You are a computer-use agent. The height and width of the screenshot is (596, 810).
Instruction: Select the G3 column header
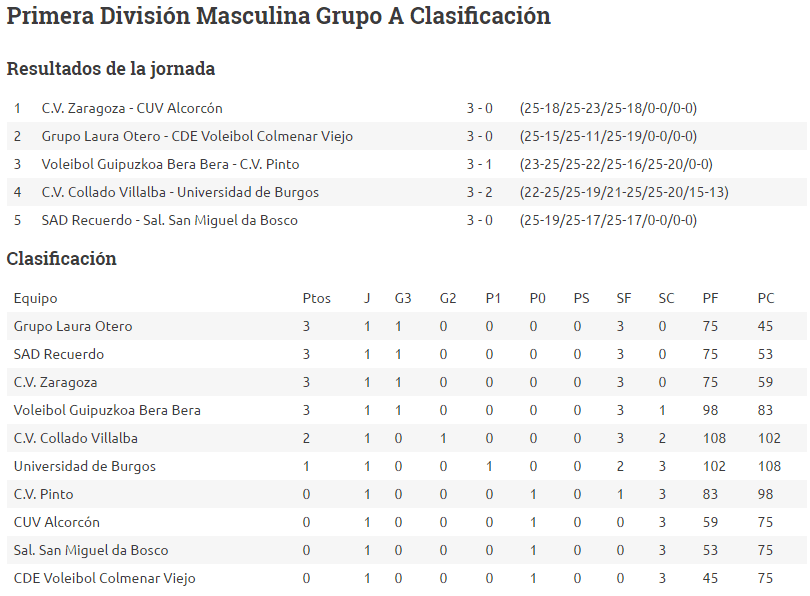[x=403, y=299]
